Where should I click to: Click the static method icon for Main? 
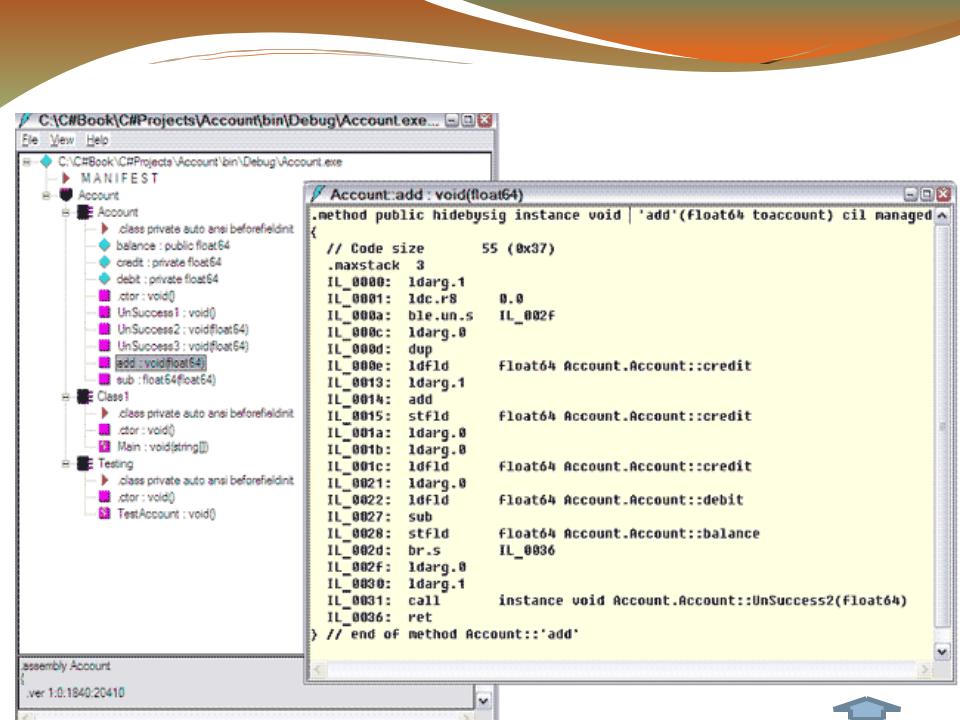pyautogui.click(x=105, y=447)
